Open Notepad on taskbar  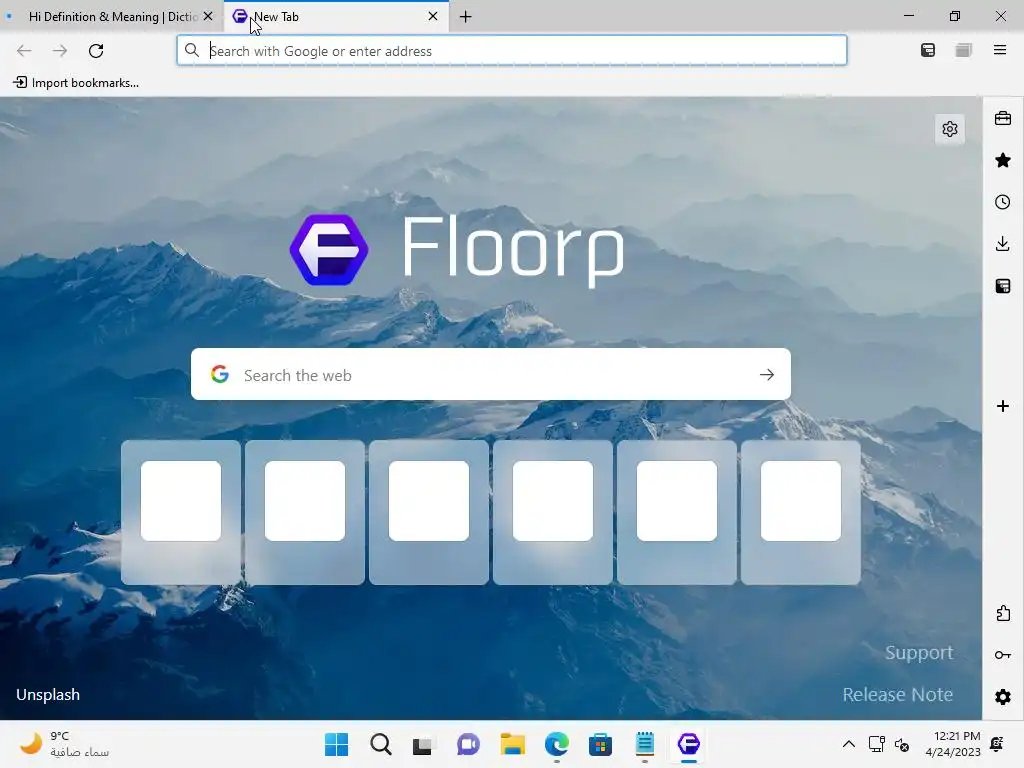pos(645,744)
